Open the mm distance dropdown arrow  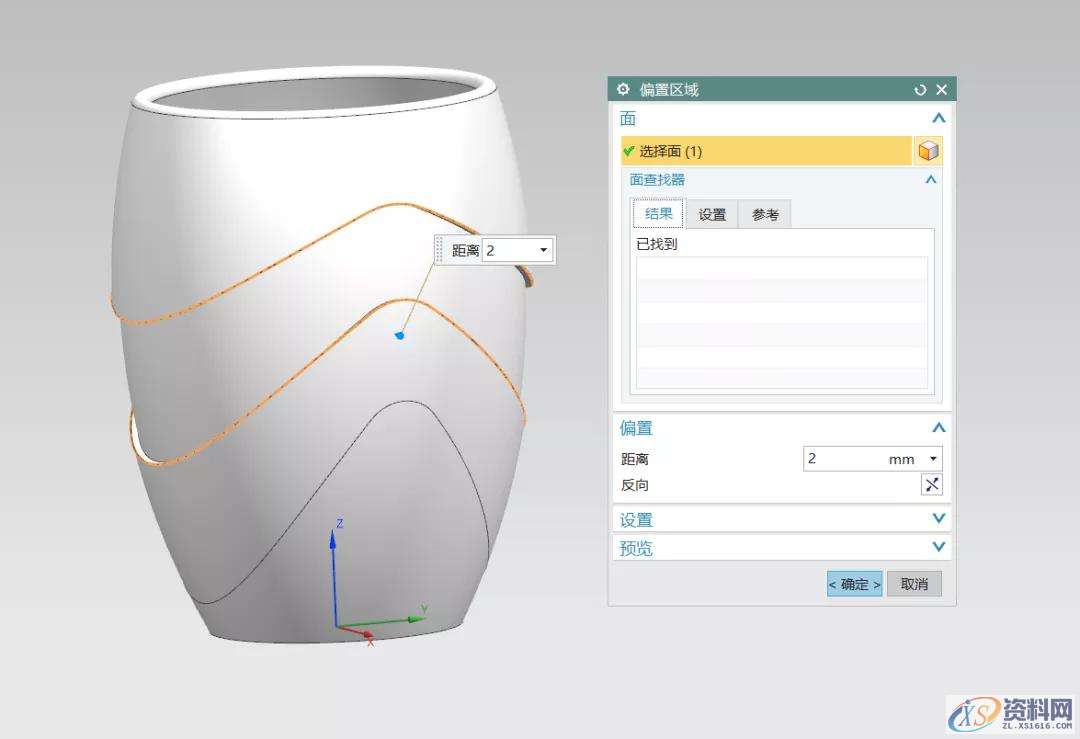pos(933,459)
